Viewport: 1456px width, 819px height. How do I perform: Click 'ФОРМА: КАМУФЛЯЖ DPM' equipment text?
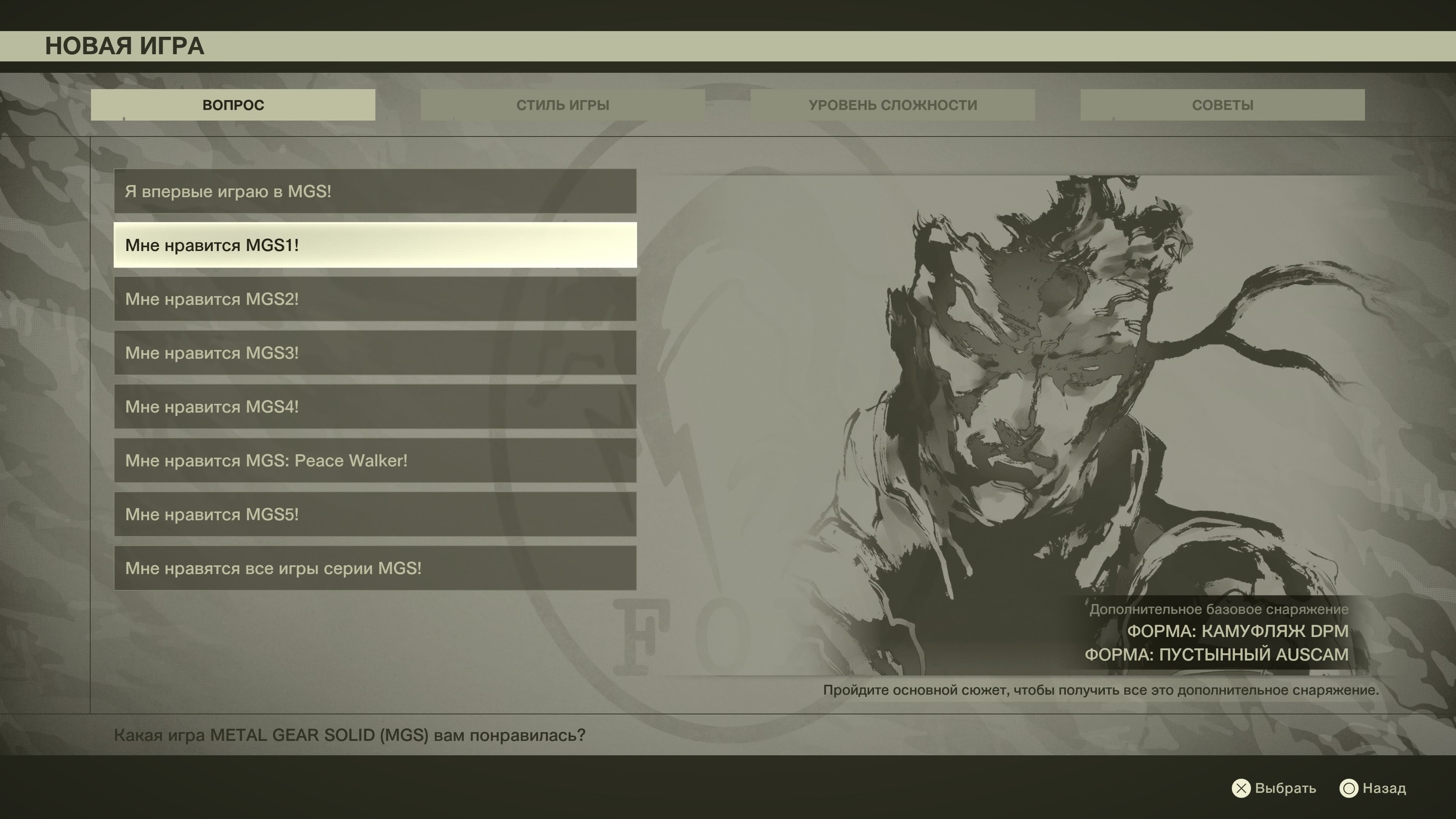coord(1238,631)
